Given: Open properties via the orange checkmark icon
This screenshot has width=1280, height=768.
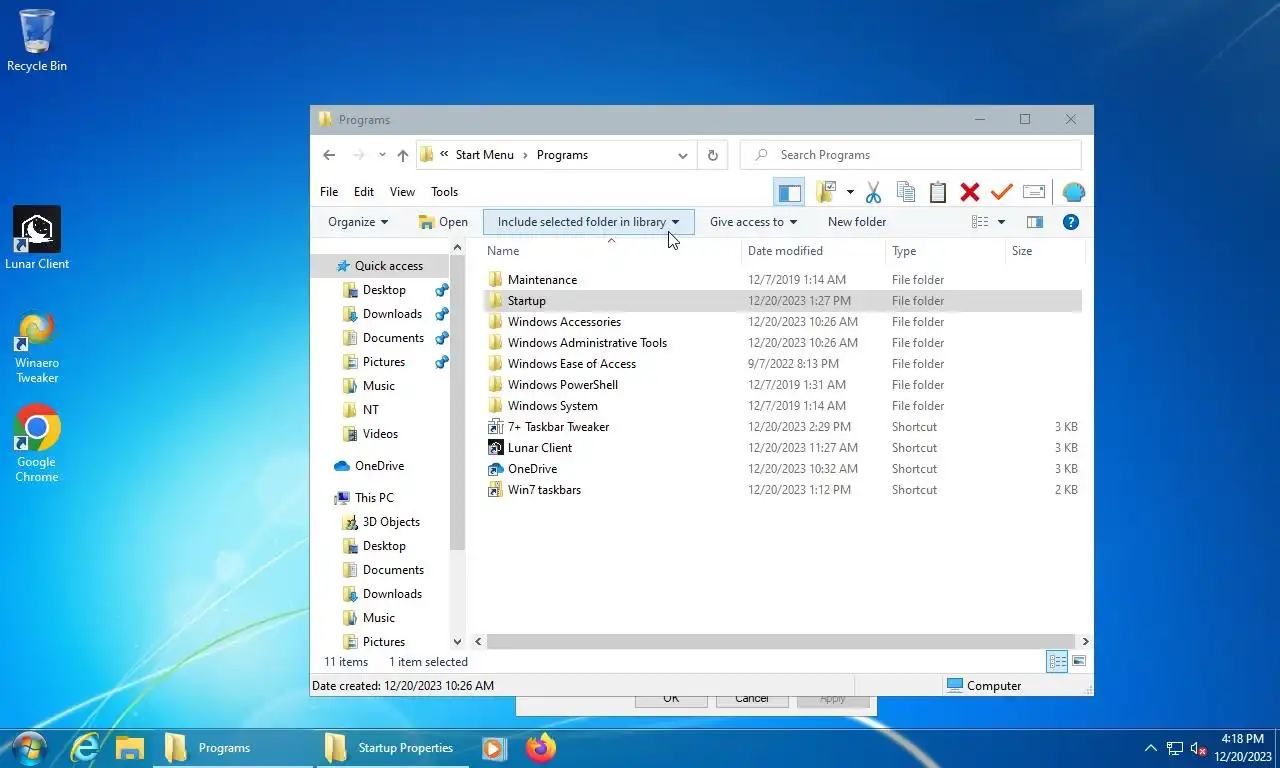Looking at the screenshot, I should pos(1001,192).
